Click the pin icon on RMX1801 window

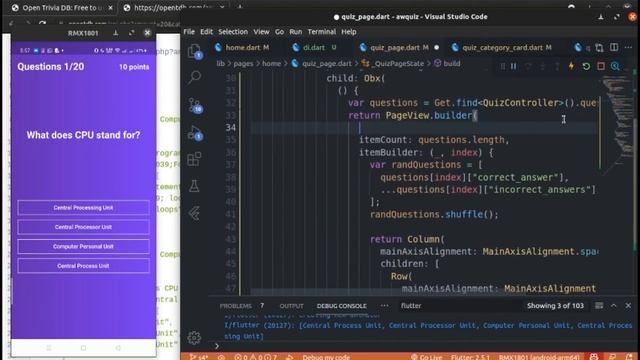click(116, 33)
